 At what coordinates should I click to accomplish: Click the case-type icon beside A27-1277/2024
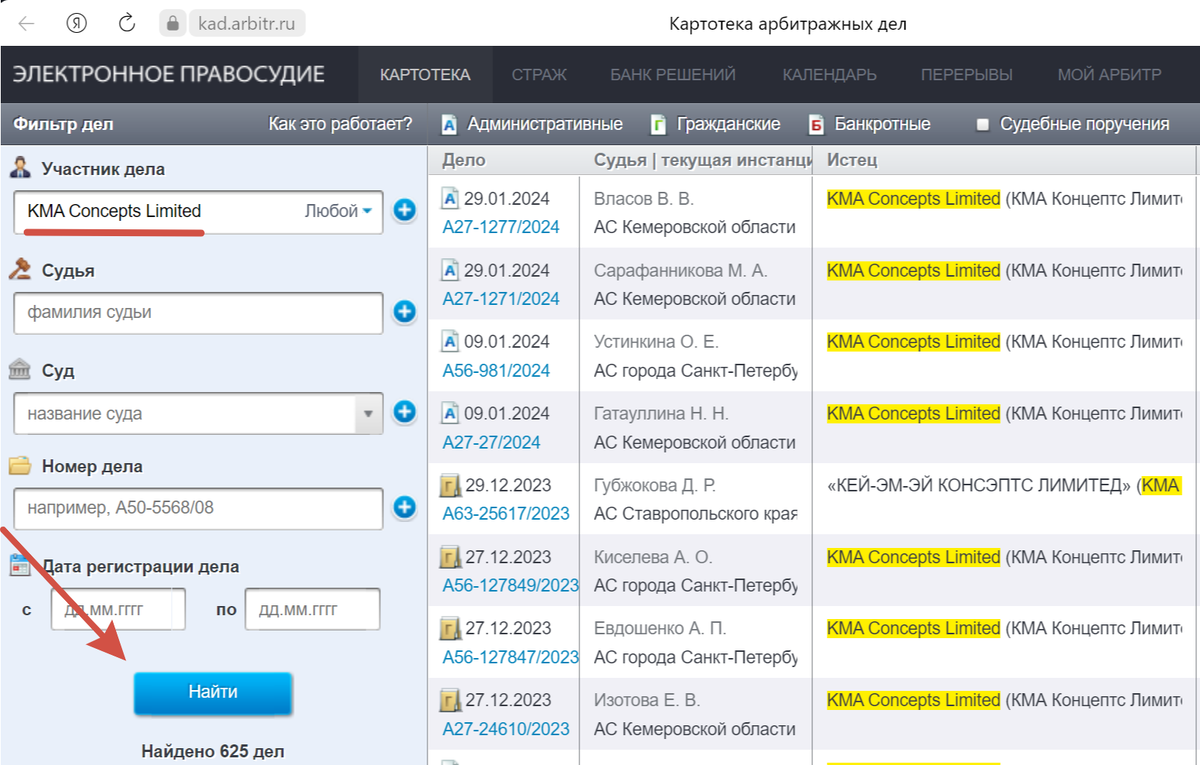click(450, 198)
